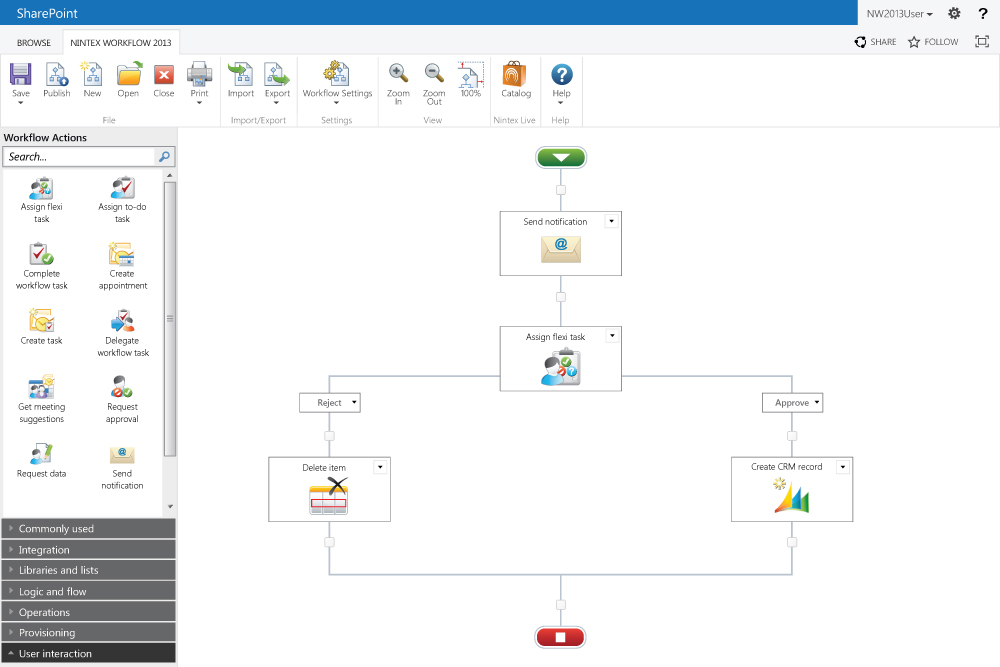Open a workflow with the Open icon
Viewport: 1000px width, 667px height.
[x=129, y=74]
